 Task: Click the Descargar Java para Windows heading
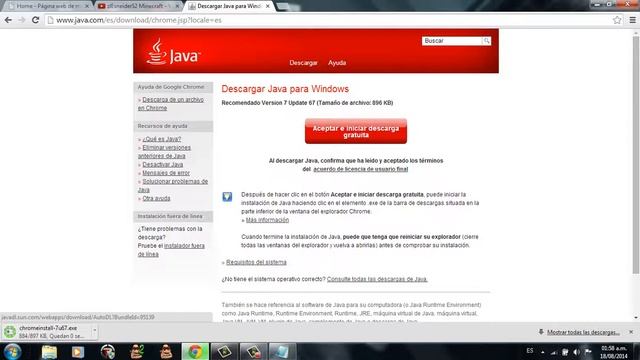(285, 89)
